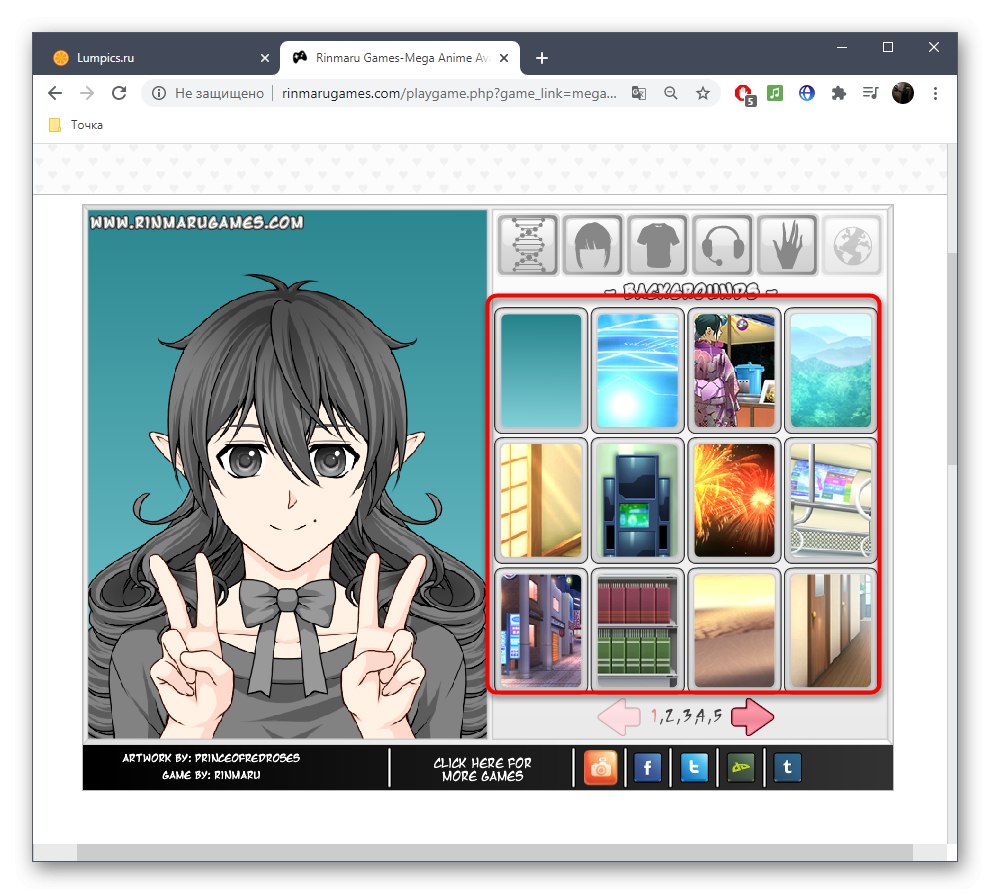Image resolution: width=990 pixels, height=894 pixels.
Task: Click the vertical page scrollbar
Action: pyautogui.click(x=952, y=359)
